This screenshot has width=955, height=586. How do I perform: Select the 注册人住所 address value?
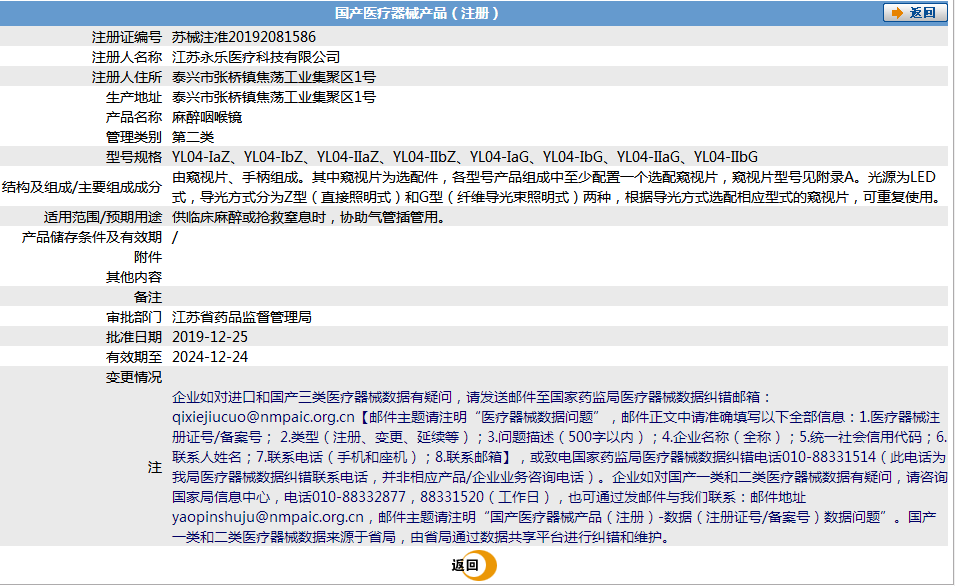(x=273, y=77)
